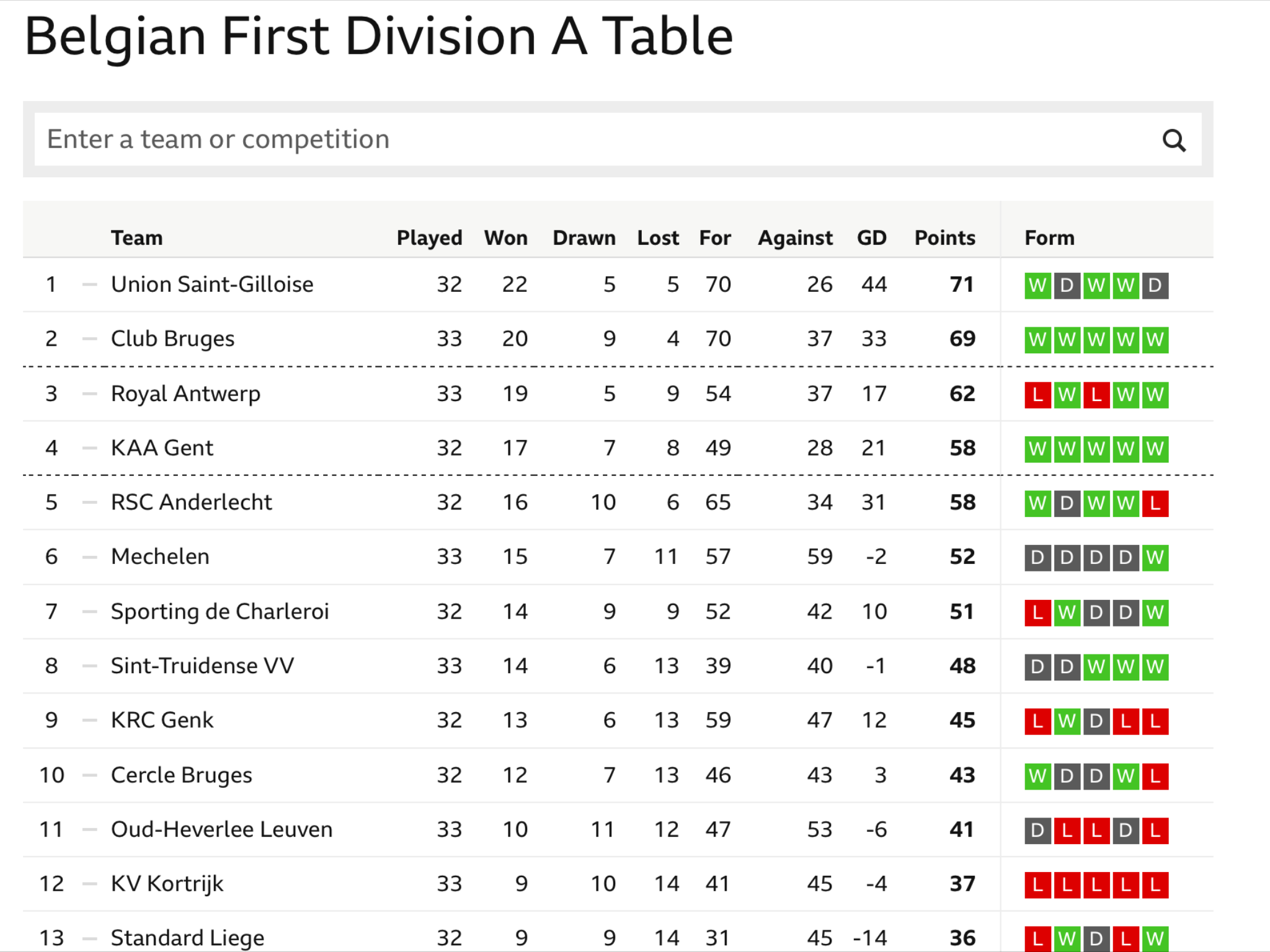Click the GD column header
This screenshot has height=952, width=1270.
tap(871, 238)
